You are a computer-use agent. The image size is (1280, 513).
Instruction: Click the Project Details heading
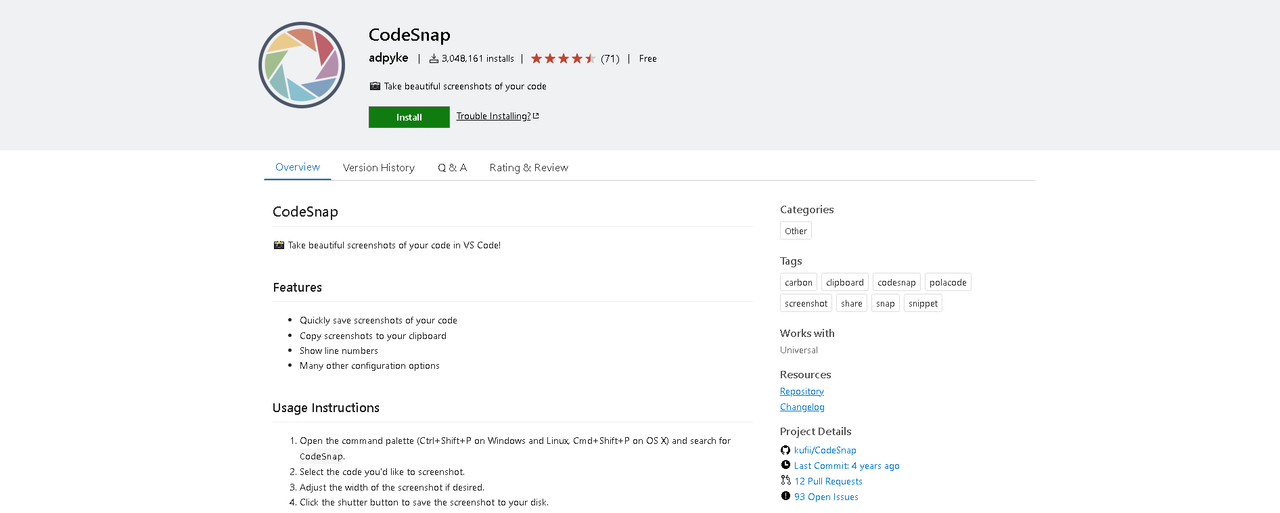click(816, 432)
